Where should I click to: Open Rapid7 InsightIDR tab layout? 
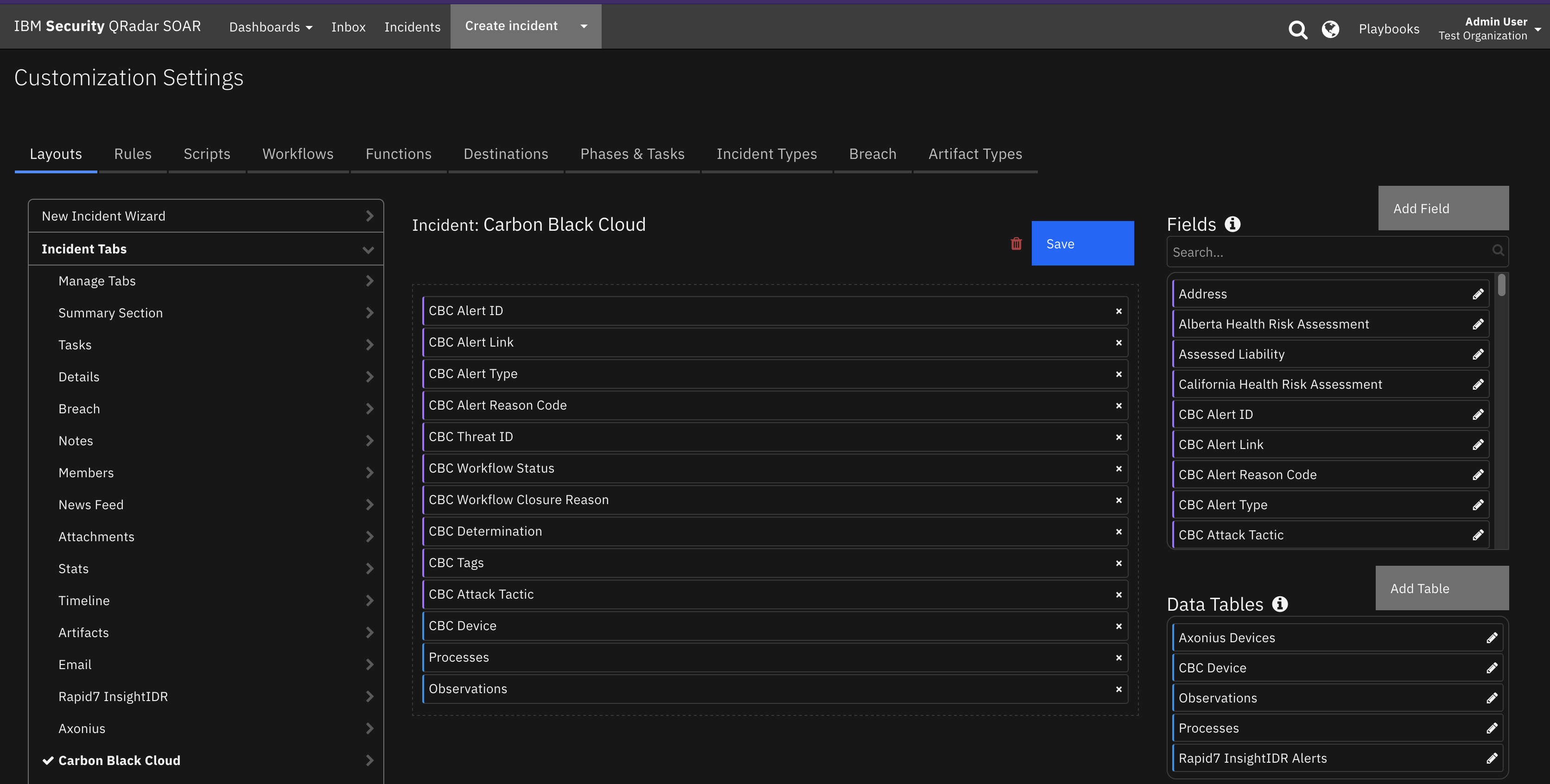206,696
